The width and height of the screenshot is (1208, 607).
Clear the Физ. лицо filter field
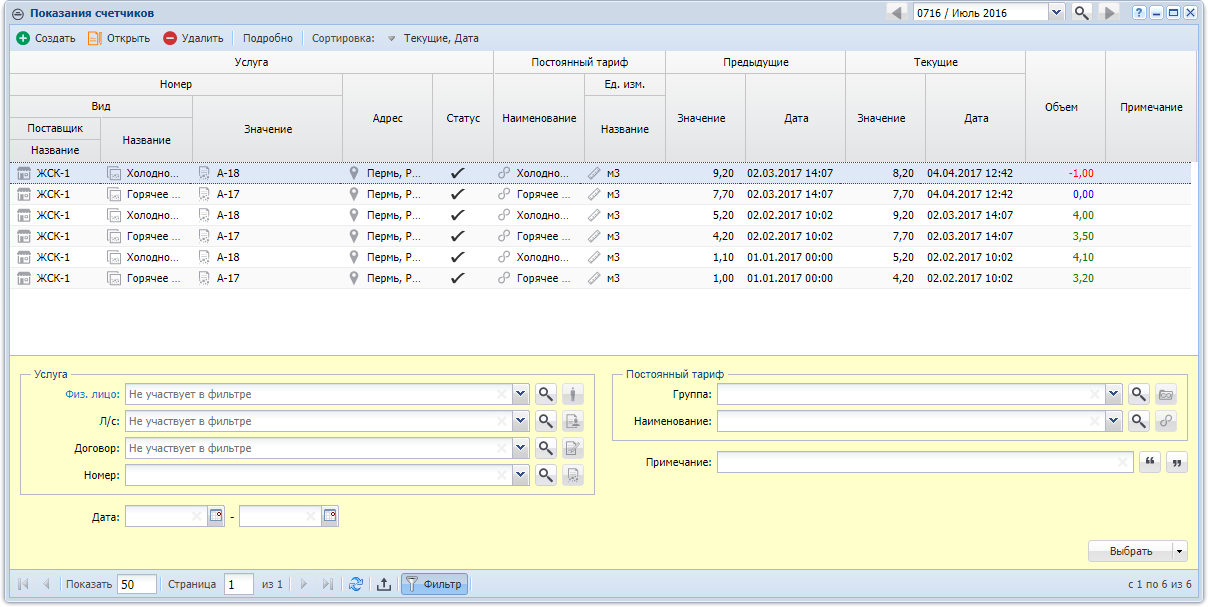click(502, 394)
